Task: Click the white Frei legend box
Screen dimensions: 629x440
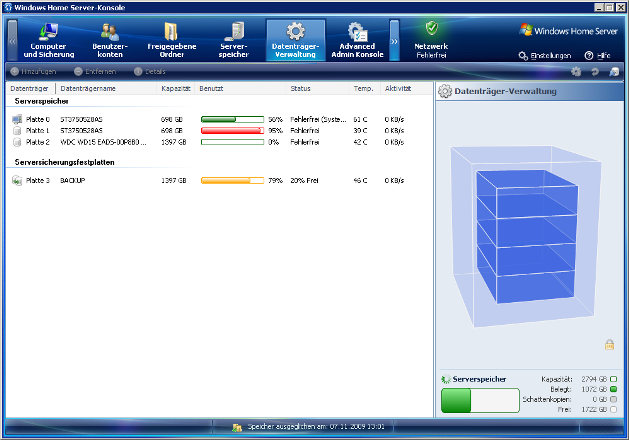Action: pyautogui.click(x=613, y=410)
